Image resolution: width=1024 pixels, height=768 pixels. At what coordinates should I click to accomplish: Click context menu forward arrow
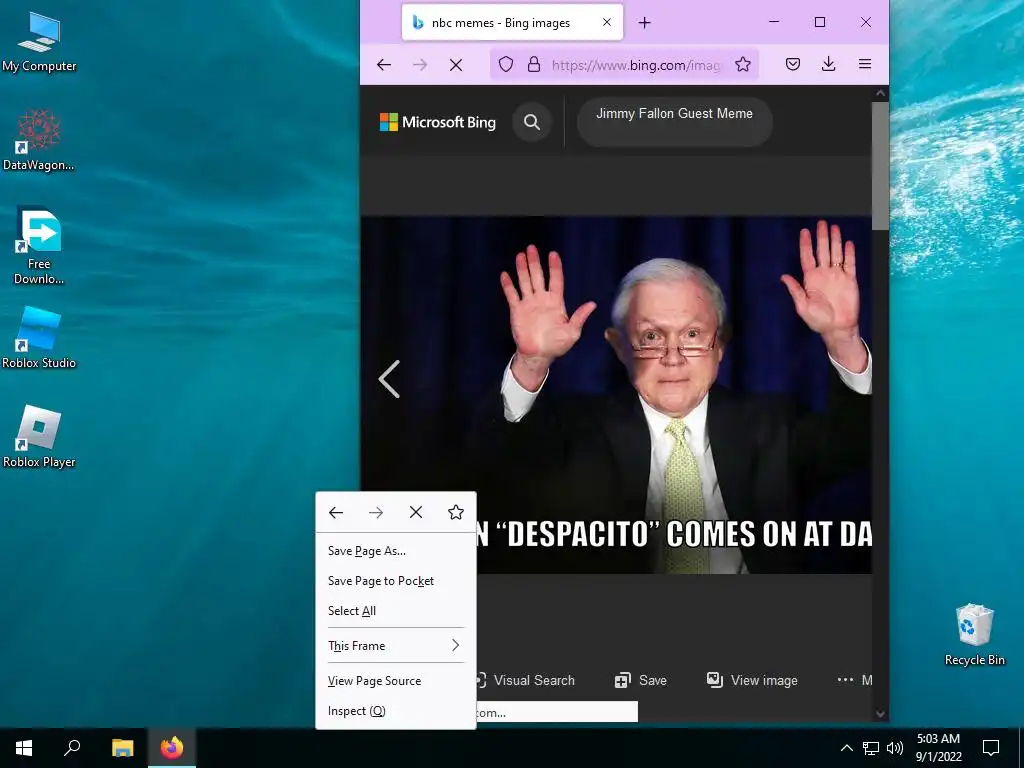tap(376, 513)
